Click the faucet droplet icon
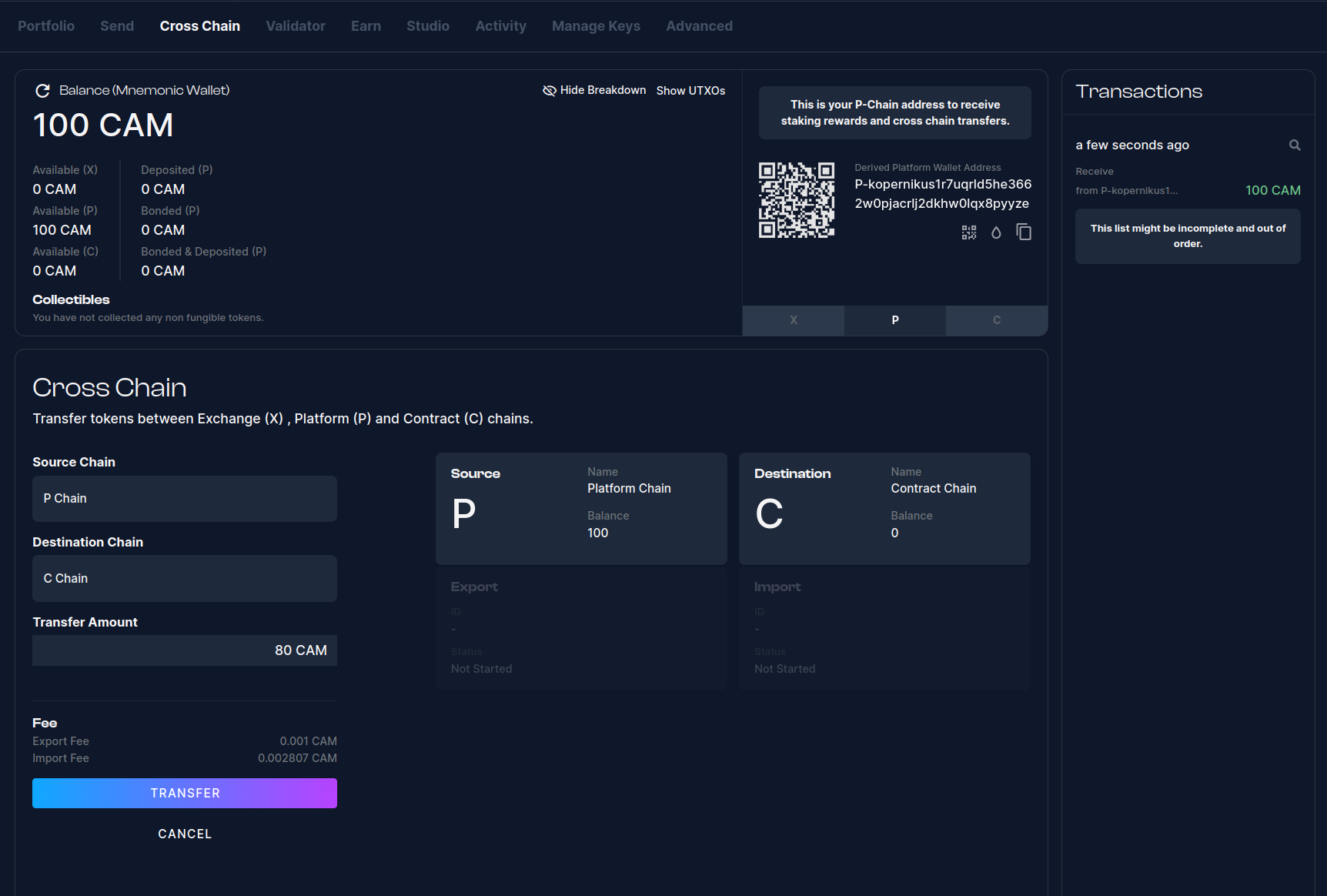The image size is (1327, 896). pos(996,232)
